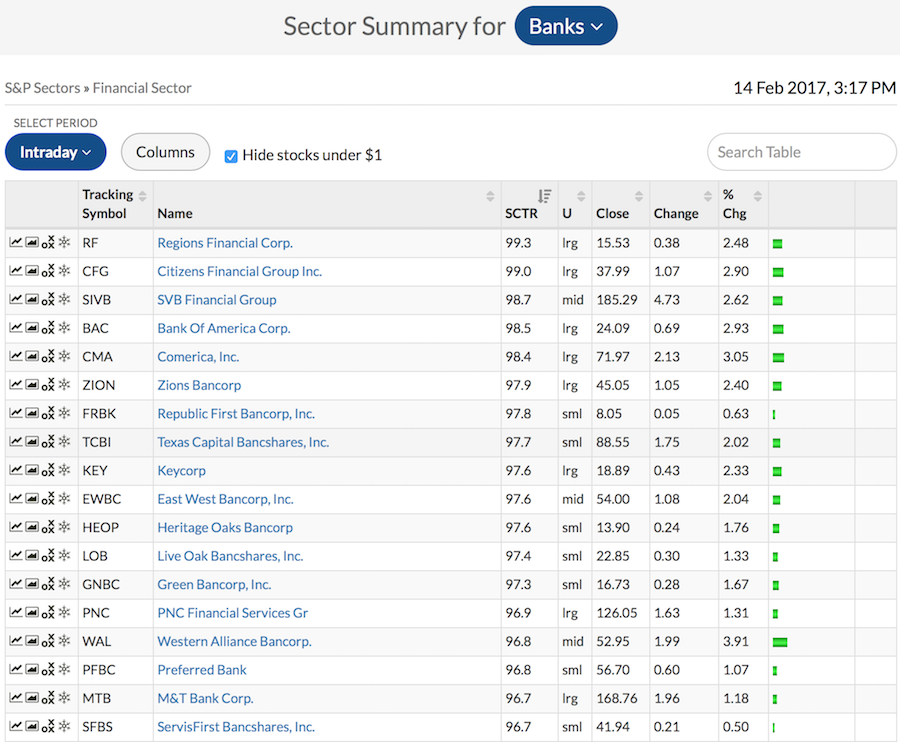Open the Point & Figure icon for CFG
900x742 pixels.
(48, 270)
